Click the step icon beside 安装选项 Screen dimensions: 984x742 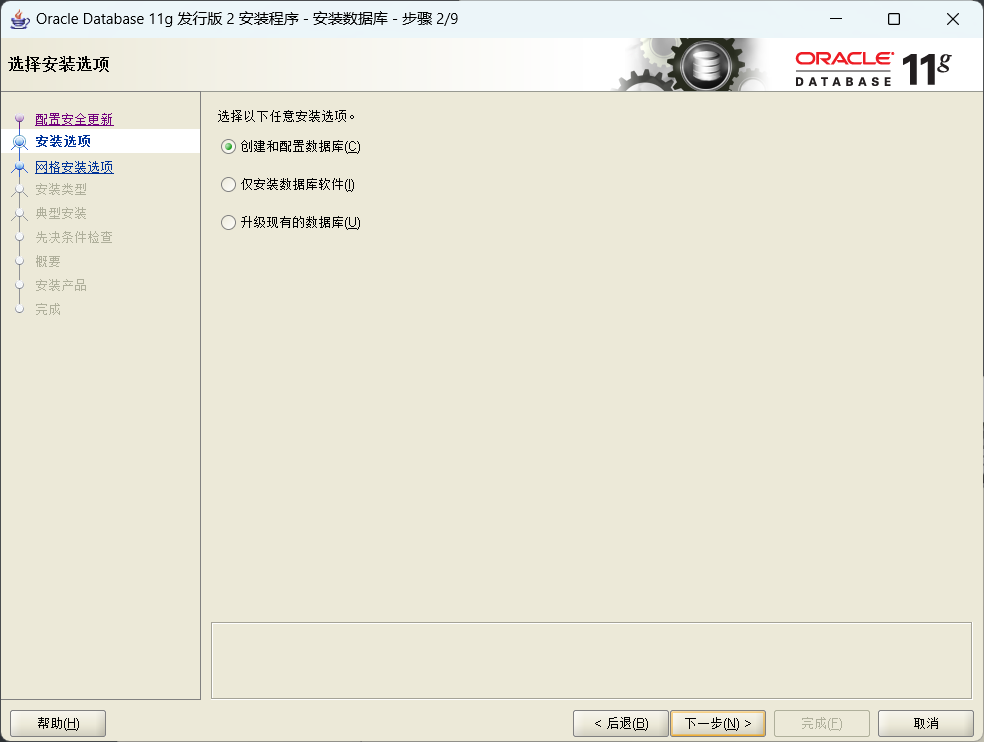(x=18, y=142)
